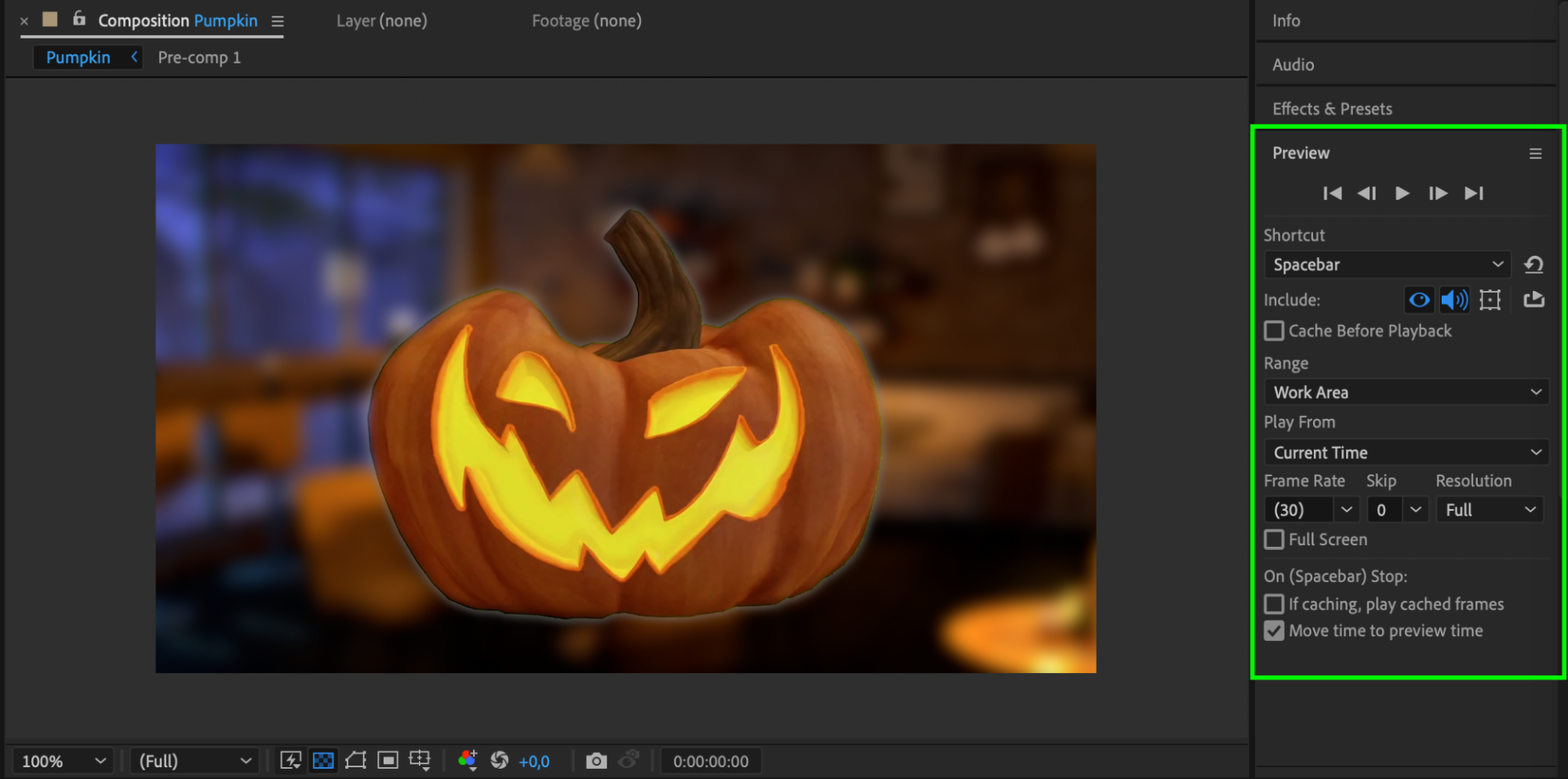Toggle video inclusion eye icon
Image resolution: width=1568 pixels, height=779 pixels.
click(1418, 300)
